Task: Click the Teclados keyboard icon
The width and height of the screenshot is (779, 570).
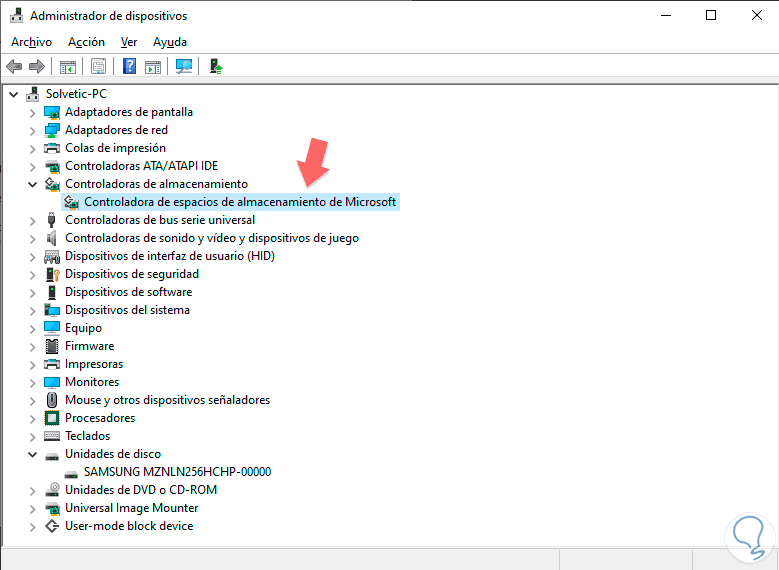Action: tap(52, 436)
